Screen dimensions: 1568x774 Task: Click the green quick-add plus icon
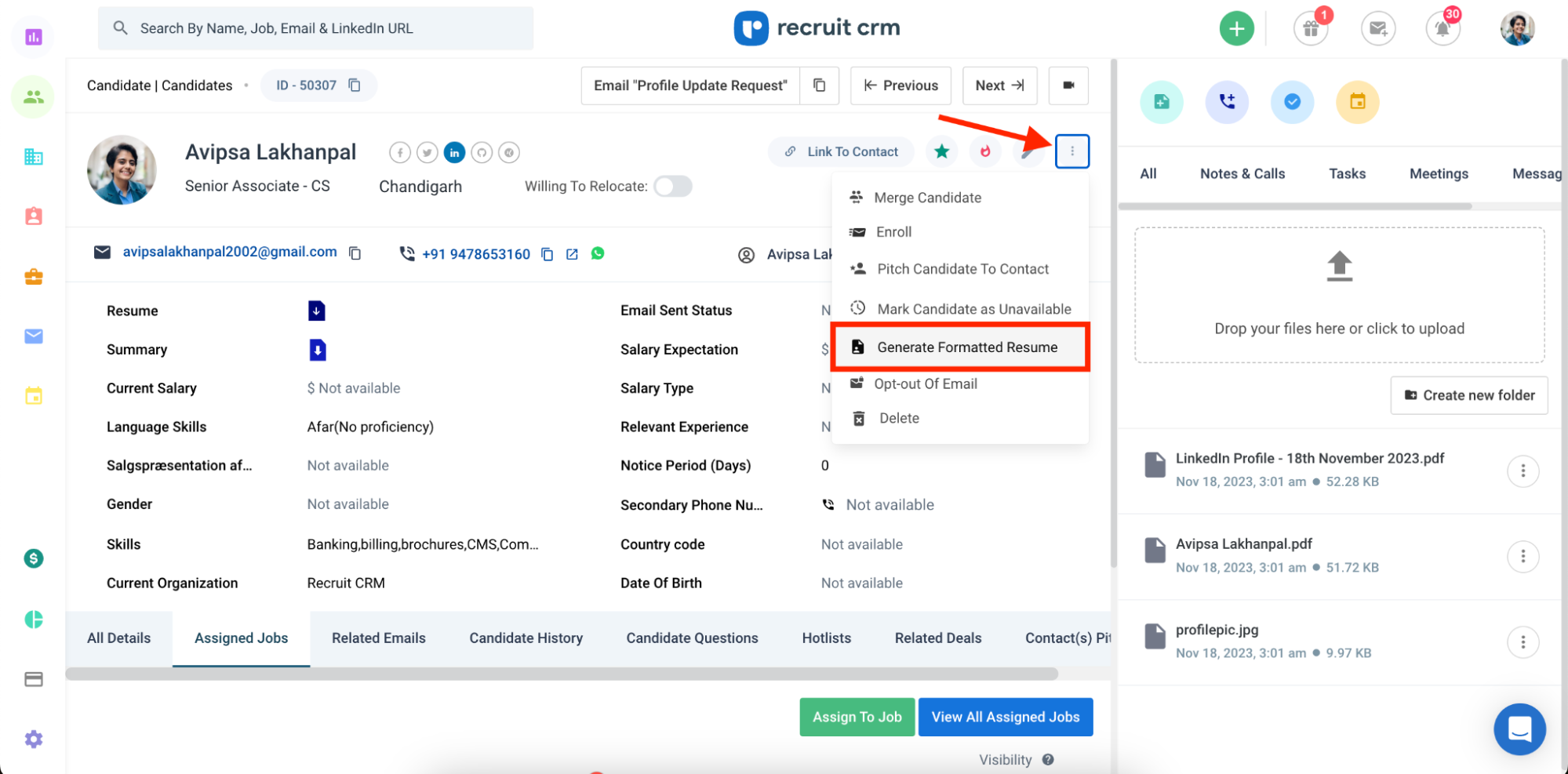(1236, 27)
